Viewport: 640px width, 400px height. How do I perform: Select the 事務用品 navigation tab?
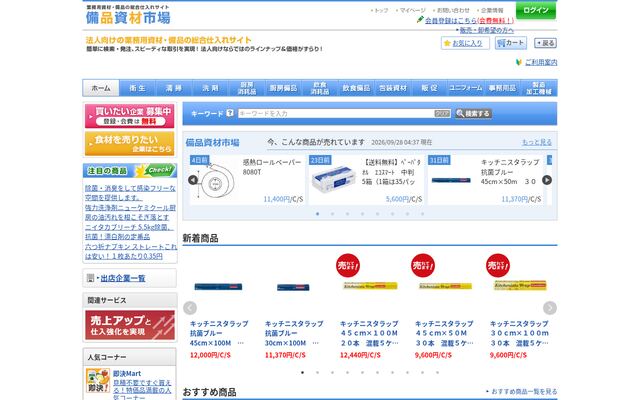[502, 88]
